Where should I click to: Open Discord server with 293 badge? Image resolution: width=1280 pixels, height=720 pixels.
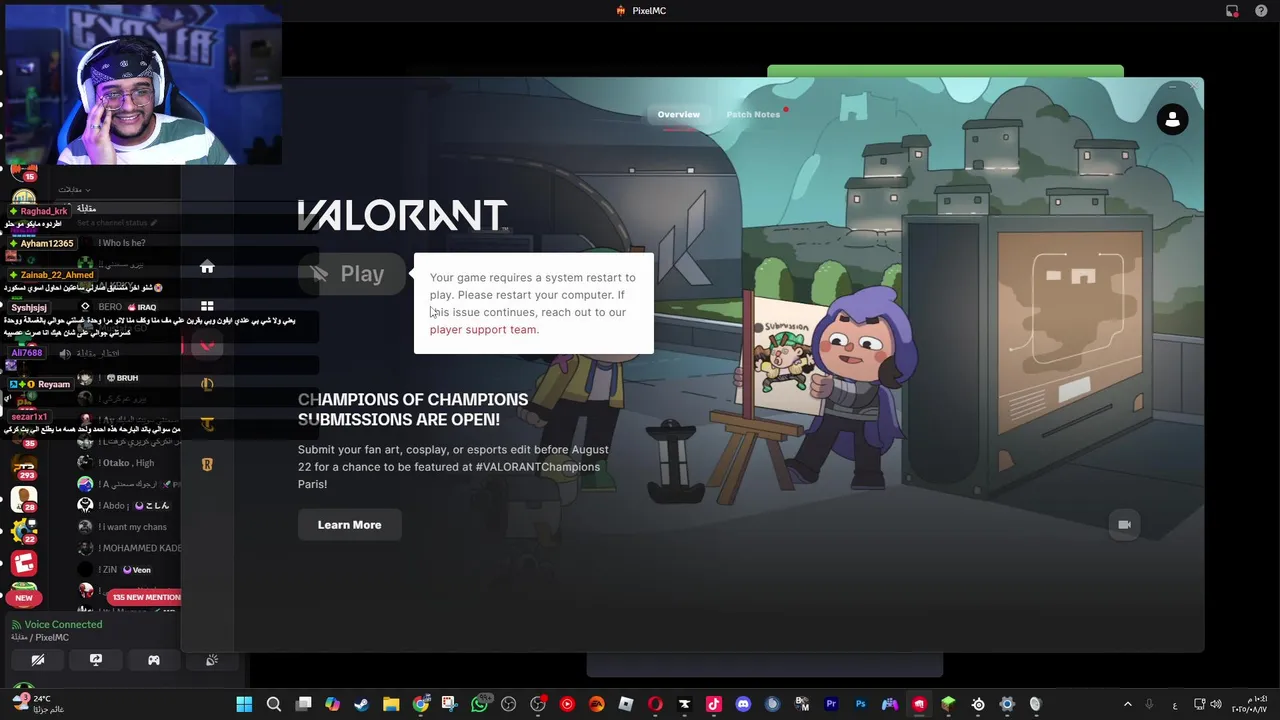(x=24, y=468)
